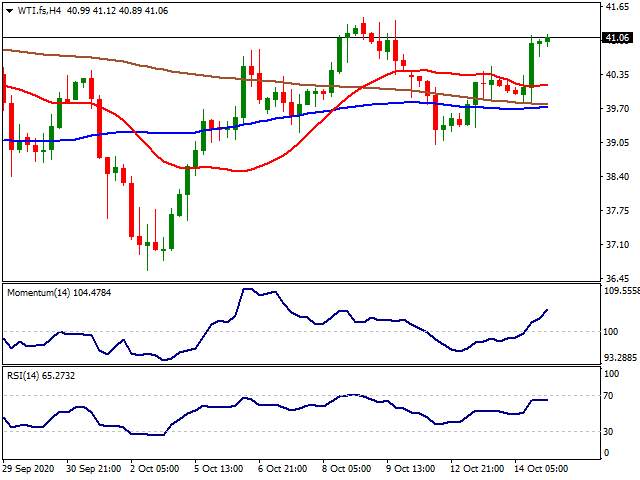Click the chart dropdown triangle beside WTI.fs
Screen dimensions: 640x480
coord(9,11)
